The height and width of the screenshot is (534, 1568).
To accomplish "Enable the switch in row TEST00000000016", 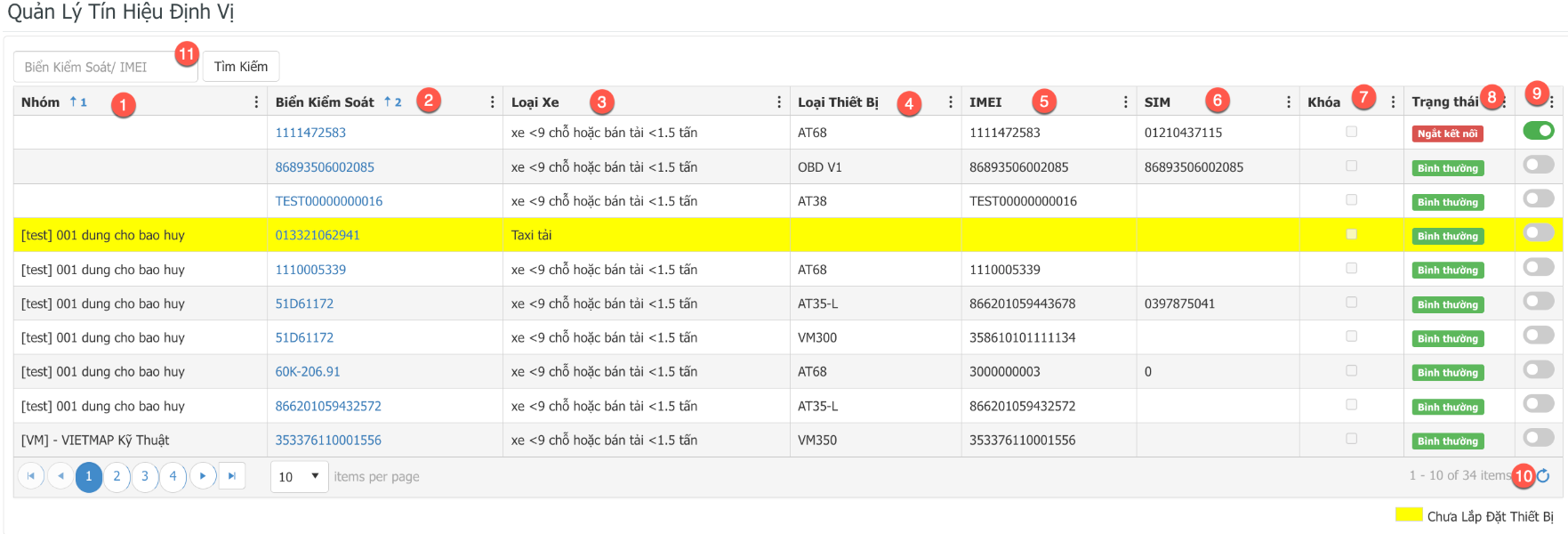I will pos(1539,198).
